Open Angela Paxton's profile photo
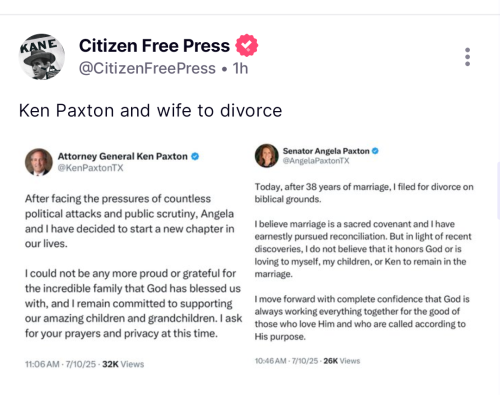This screenshot has width=500, height=395. click(x=267, y=156)
